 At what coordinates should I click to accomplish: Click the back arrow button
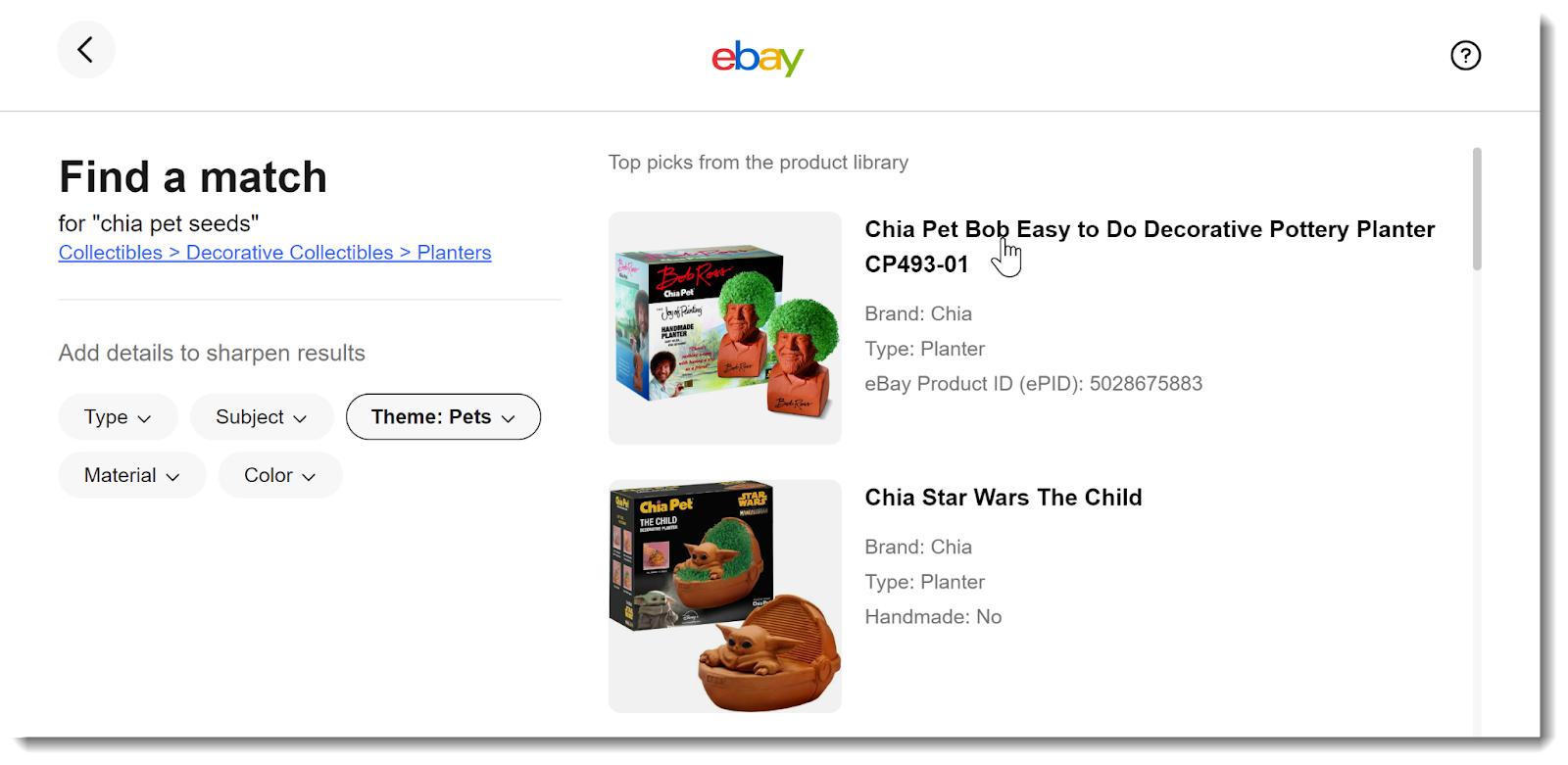pos(86,50)
